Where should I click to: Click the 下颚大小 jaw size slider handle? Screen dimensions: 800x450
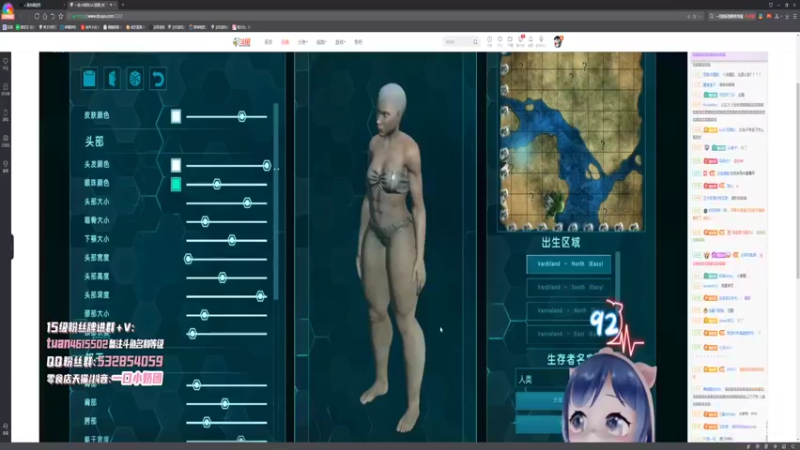(232, 240)
